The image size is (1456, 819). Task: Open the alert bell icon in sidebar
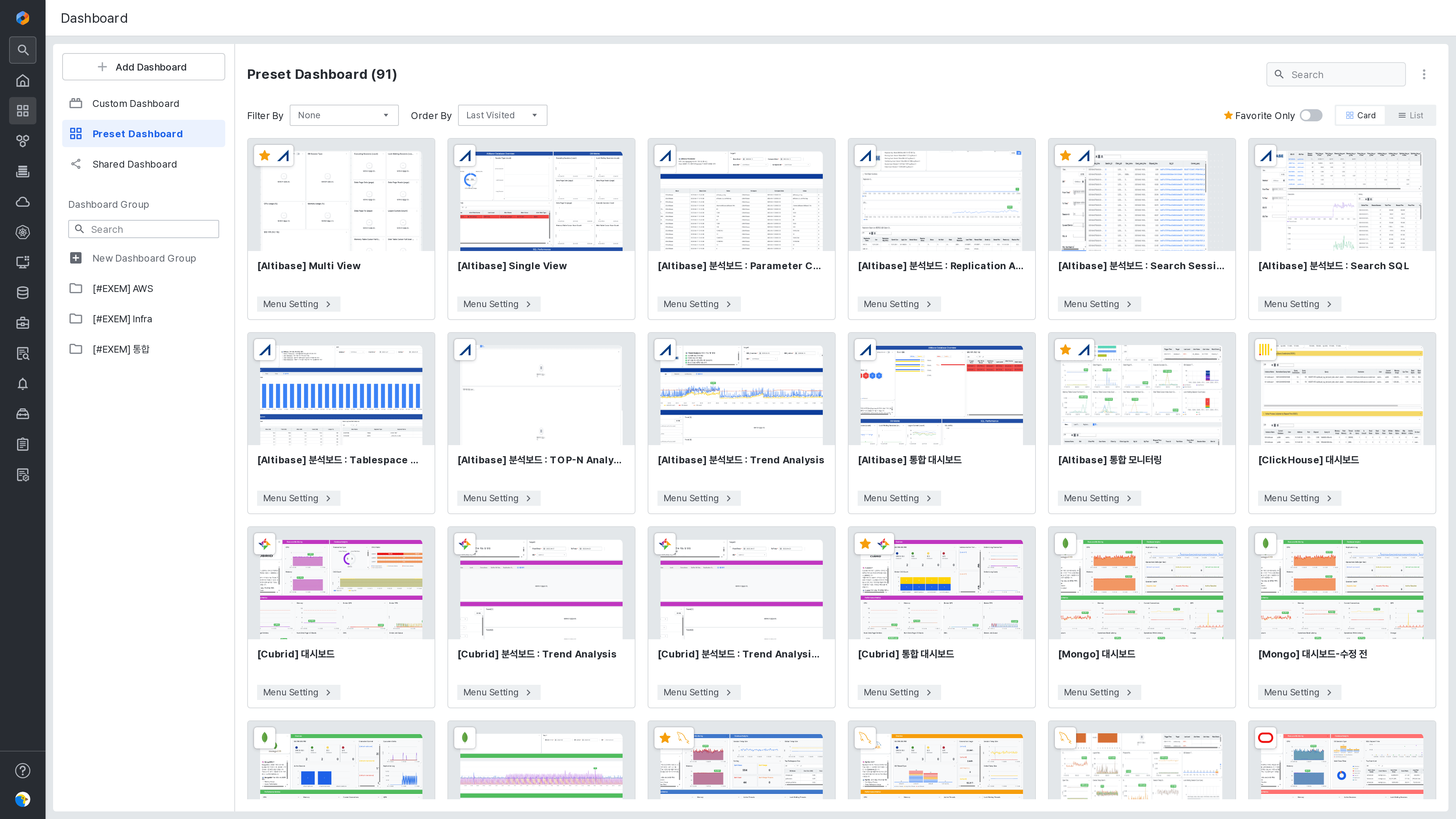(23, 384)
